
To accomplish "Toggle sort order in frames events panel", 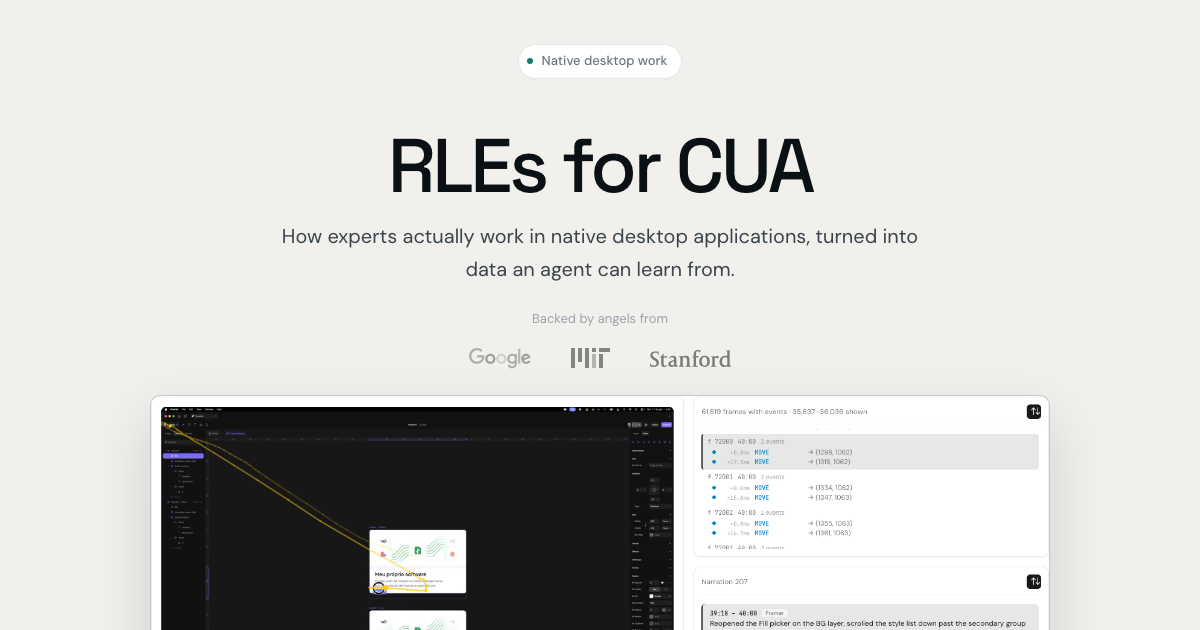I will pos(1034,412).
